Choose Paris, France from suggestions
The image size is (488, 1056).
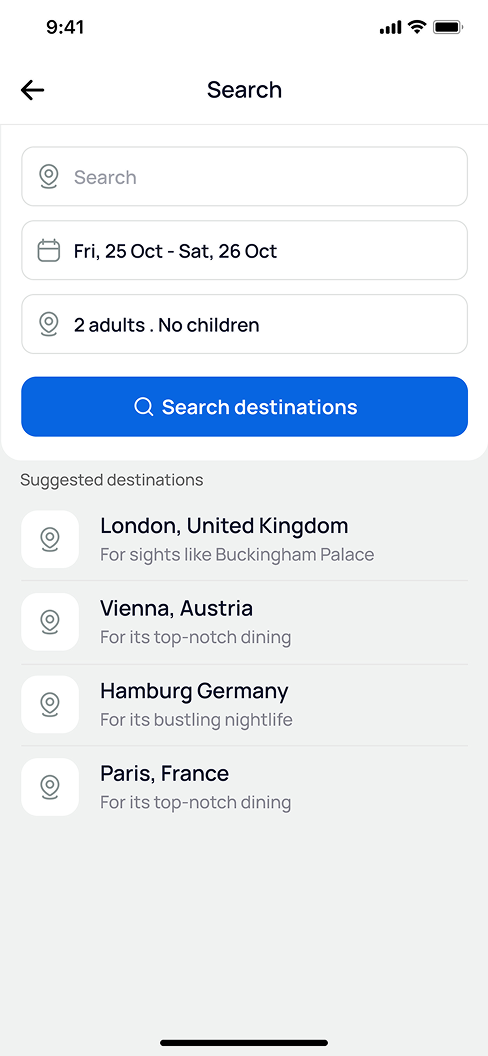click(244, 787)
